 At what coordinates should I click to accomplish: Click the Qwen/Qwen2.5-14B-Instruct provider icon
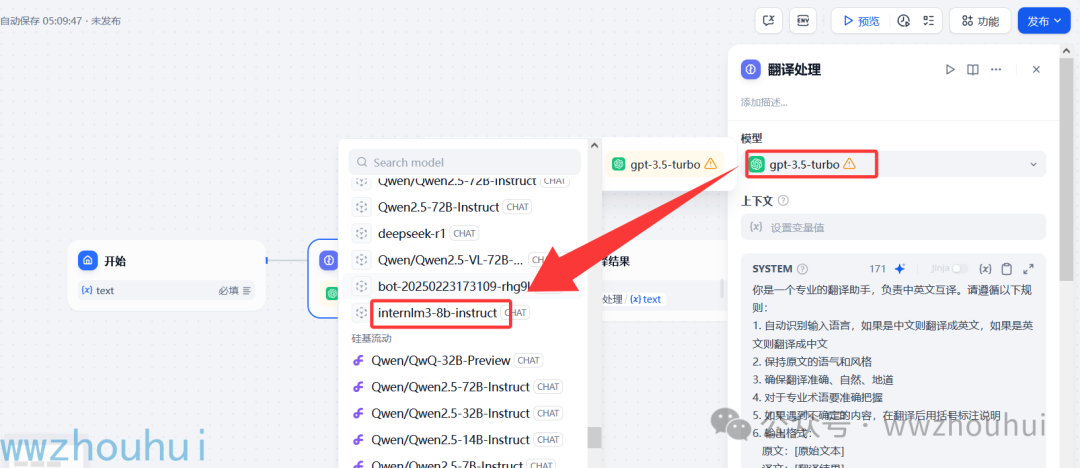358,440
